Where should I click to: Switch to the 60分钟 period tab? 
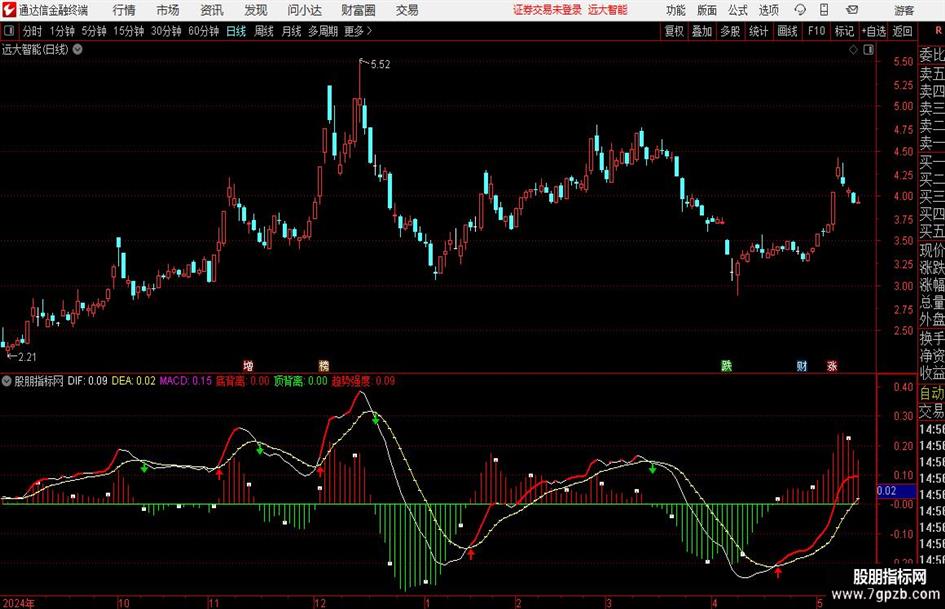[204, 31]
